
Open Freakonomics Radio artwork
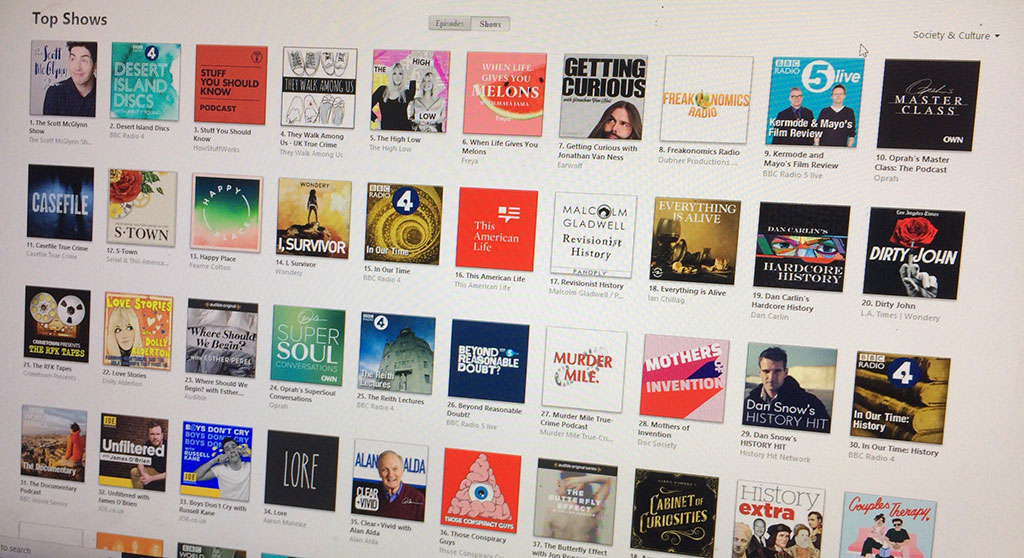point(707,100)
